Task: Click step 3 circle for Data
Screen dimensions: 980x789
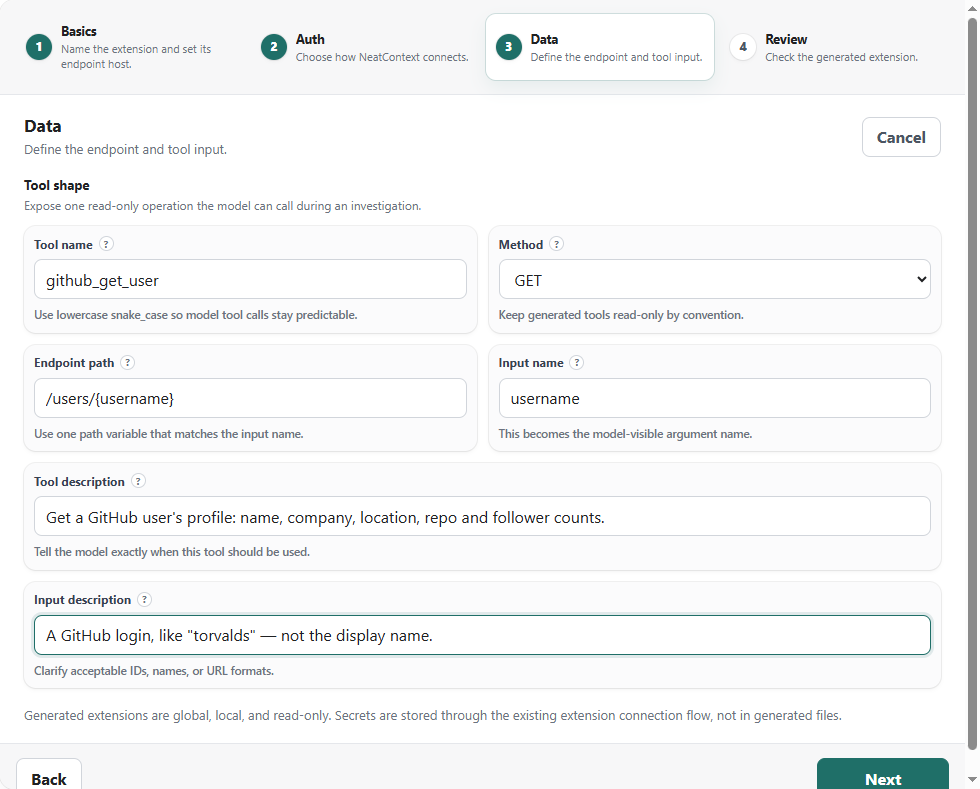Action: point(509,47)
